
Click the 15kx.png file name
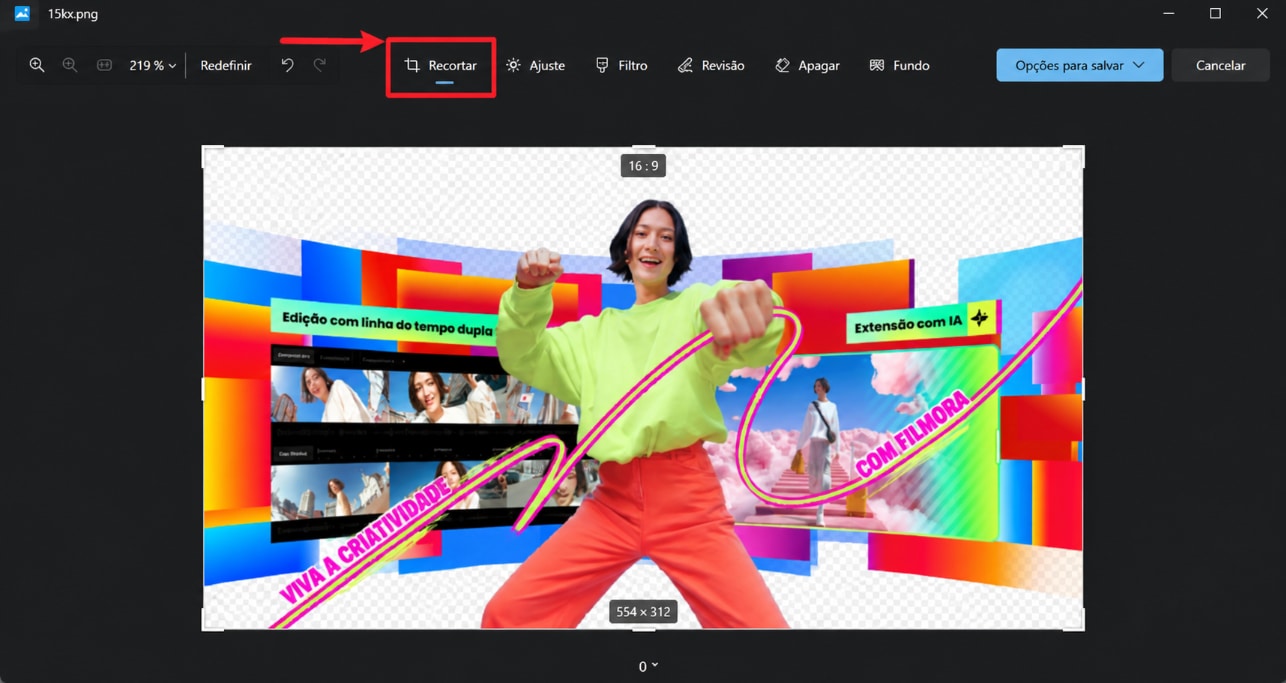[x=73, y=14]
